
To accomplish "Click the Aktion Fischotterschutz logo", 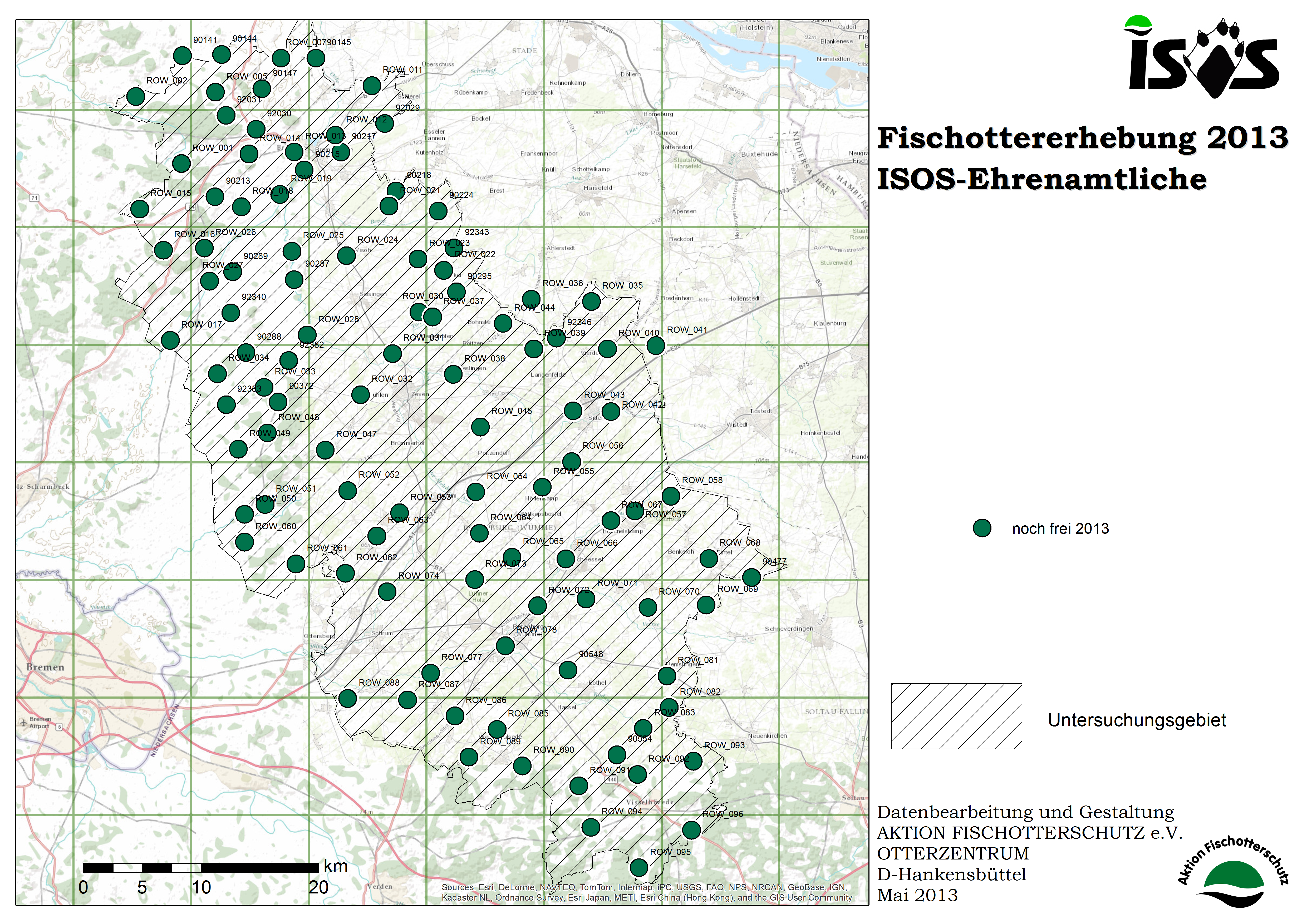I will click(x=1233, y=872).
